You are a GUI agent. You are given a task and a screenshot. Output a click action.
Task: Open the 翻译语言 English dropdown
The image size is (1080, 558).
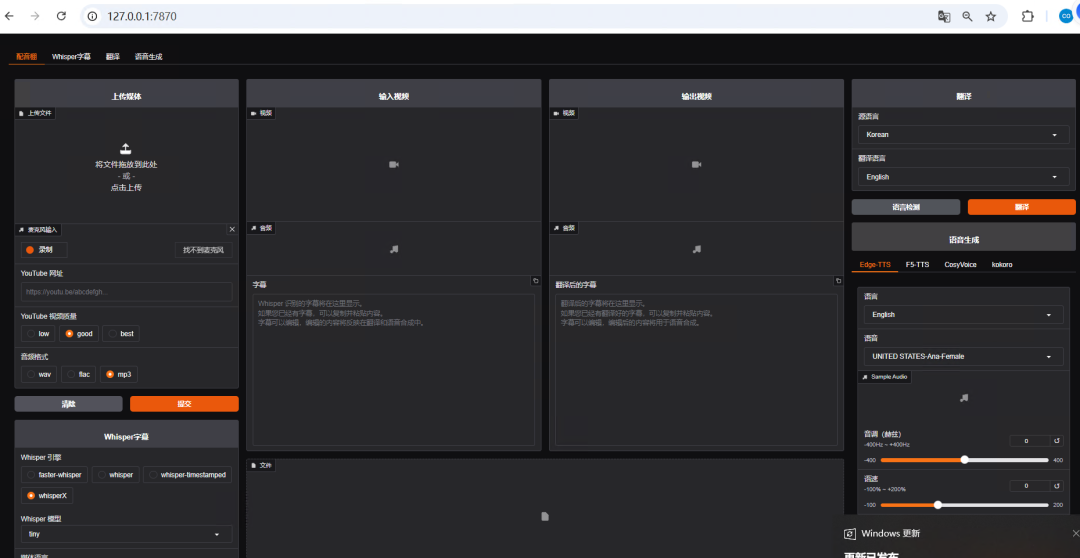click(964, 177)
